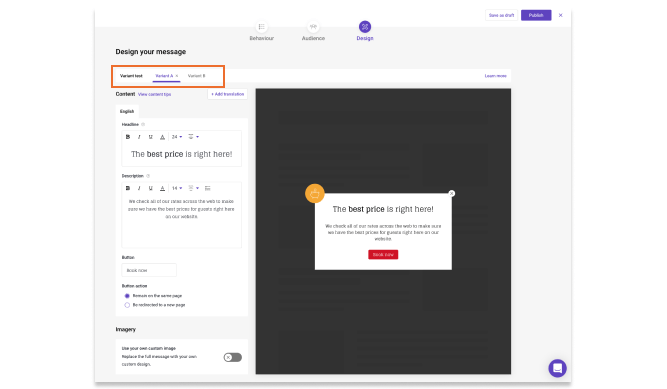Image resolution: width=667 pixels, height=389 pixels.
Task: Click the Publish button
Action: (536, 15)
